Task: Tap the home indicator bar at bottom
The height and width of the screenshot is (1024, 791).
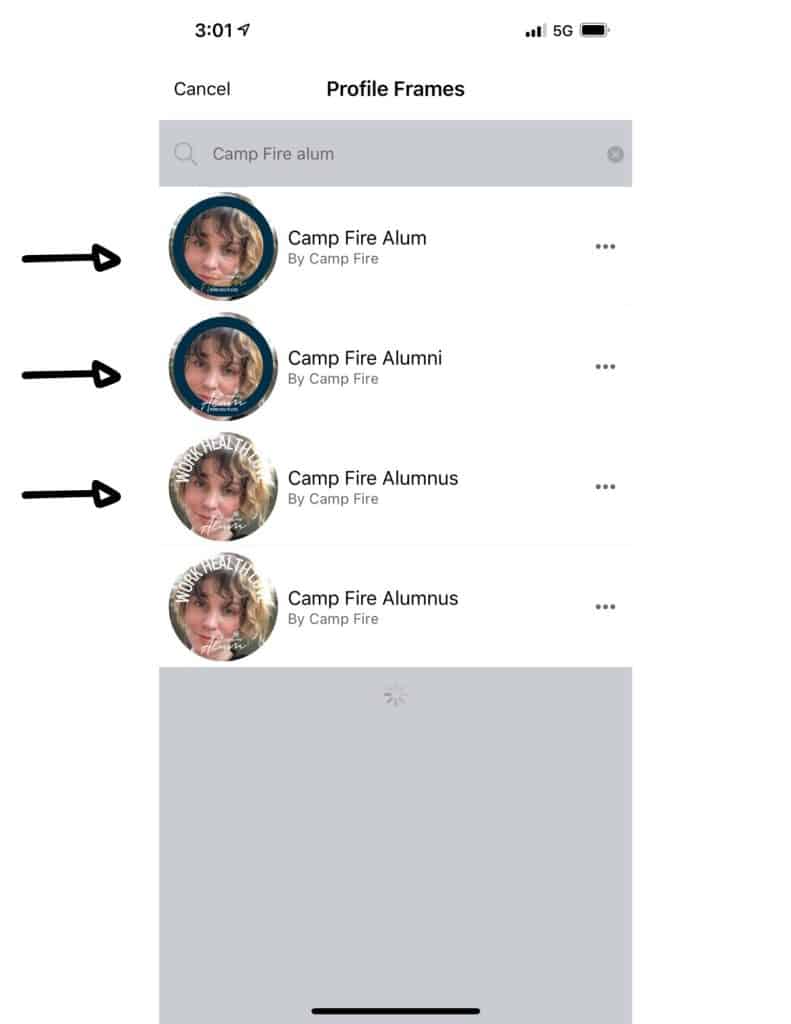Action: 395,1011
